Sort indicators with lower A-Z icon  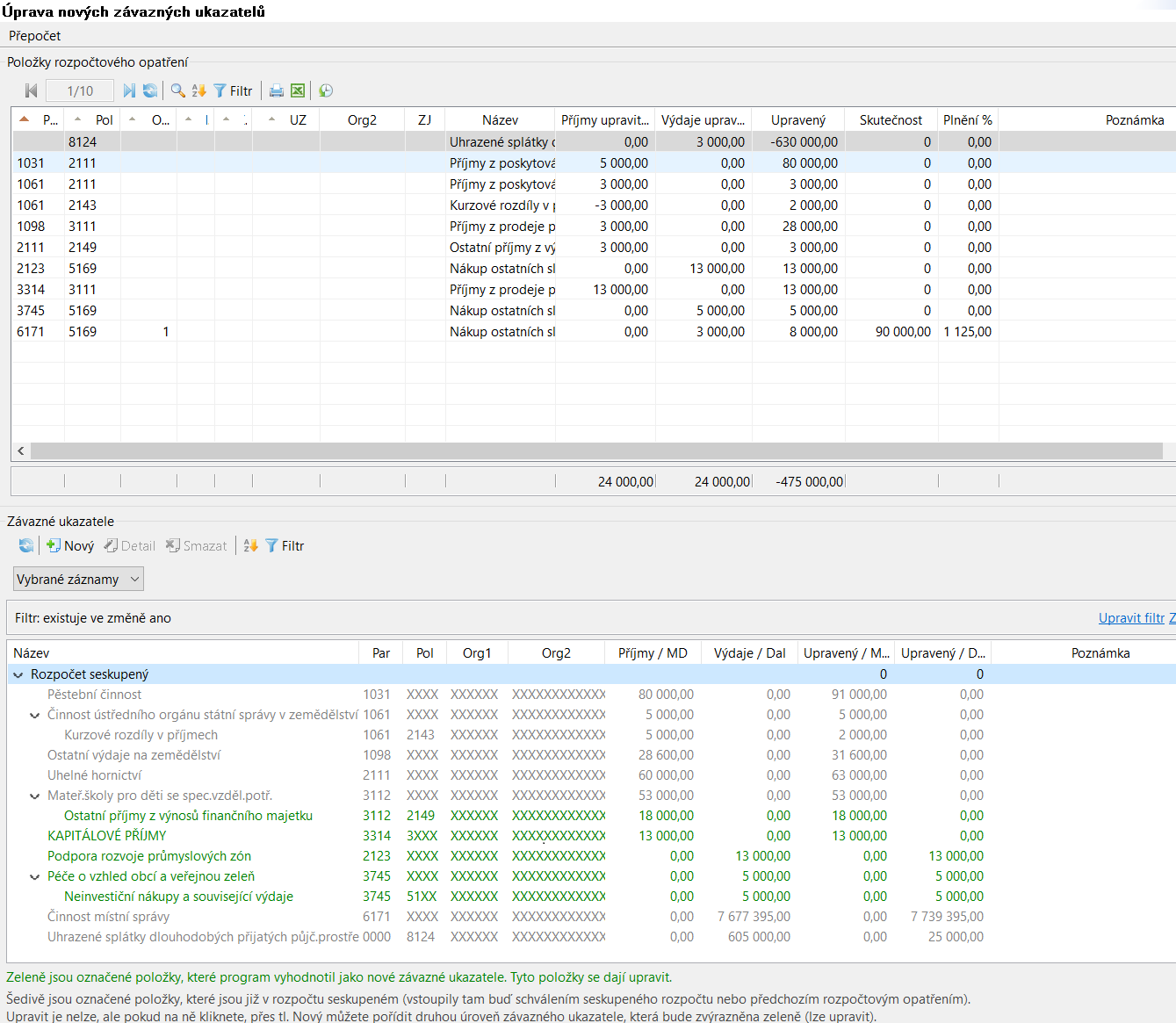(x=250, y=545)
